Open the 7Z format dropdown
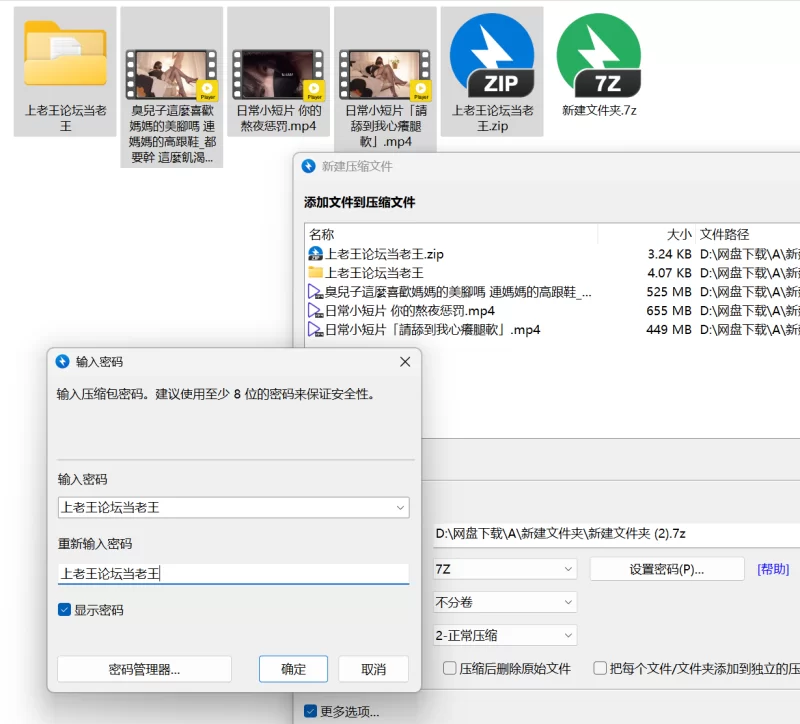The height and width of the screenshot is (724, 800). click(x=505, y=569)
